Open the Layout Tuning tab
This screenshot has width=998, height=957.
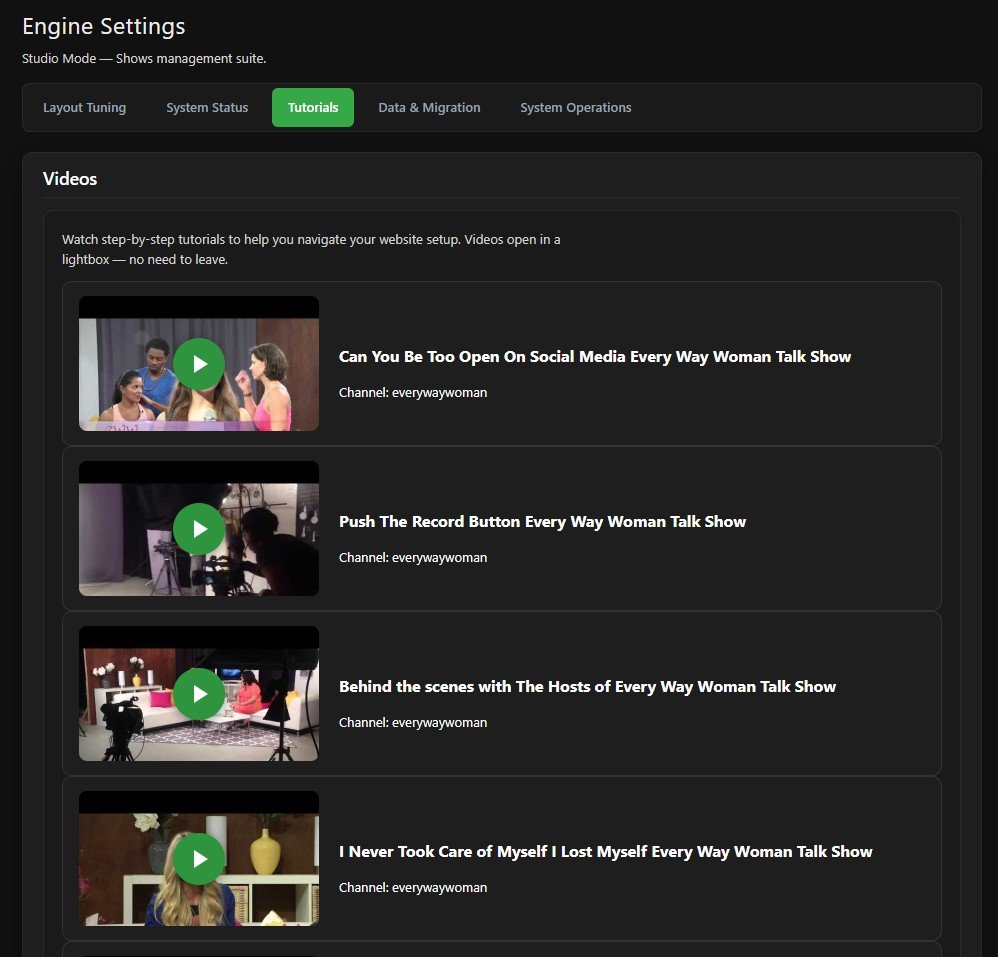click(x=85, y=108)
